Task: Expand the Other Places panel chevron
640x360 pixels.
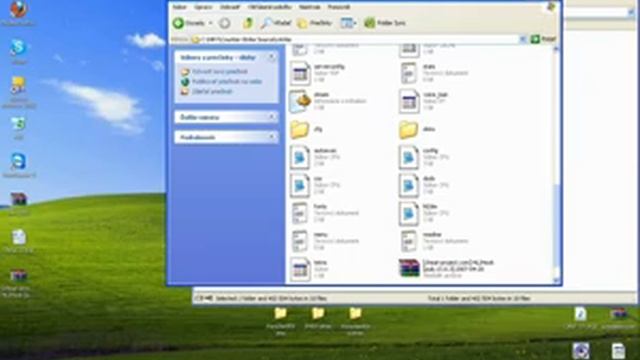Action: coord(271,117)
